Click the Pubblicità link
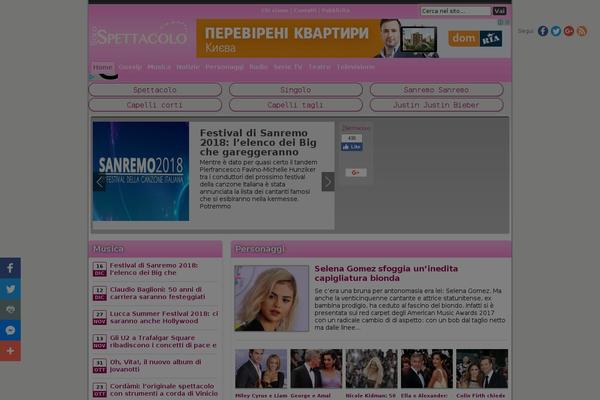 click(x=336, y=10)
